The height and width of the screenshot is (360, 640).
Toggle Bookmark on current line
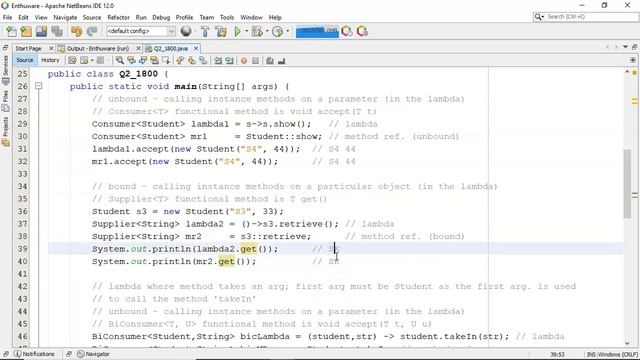coord(203,60)
